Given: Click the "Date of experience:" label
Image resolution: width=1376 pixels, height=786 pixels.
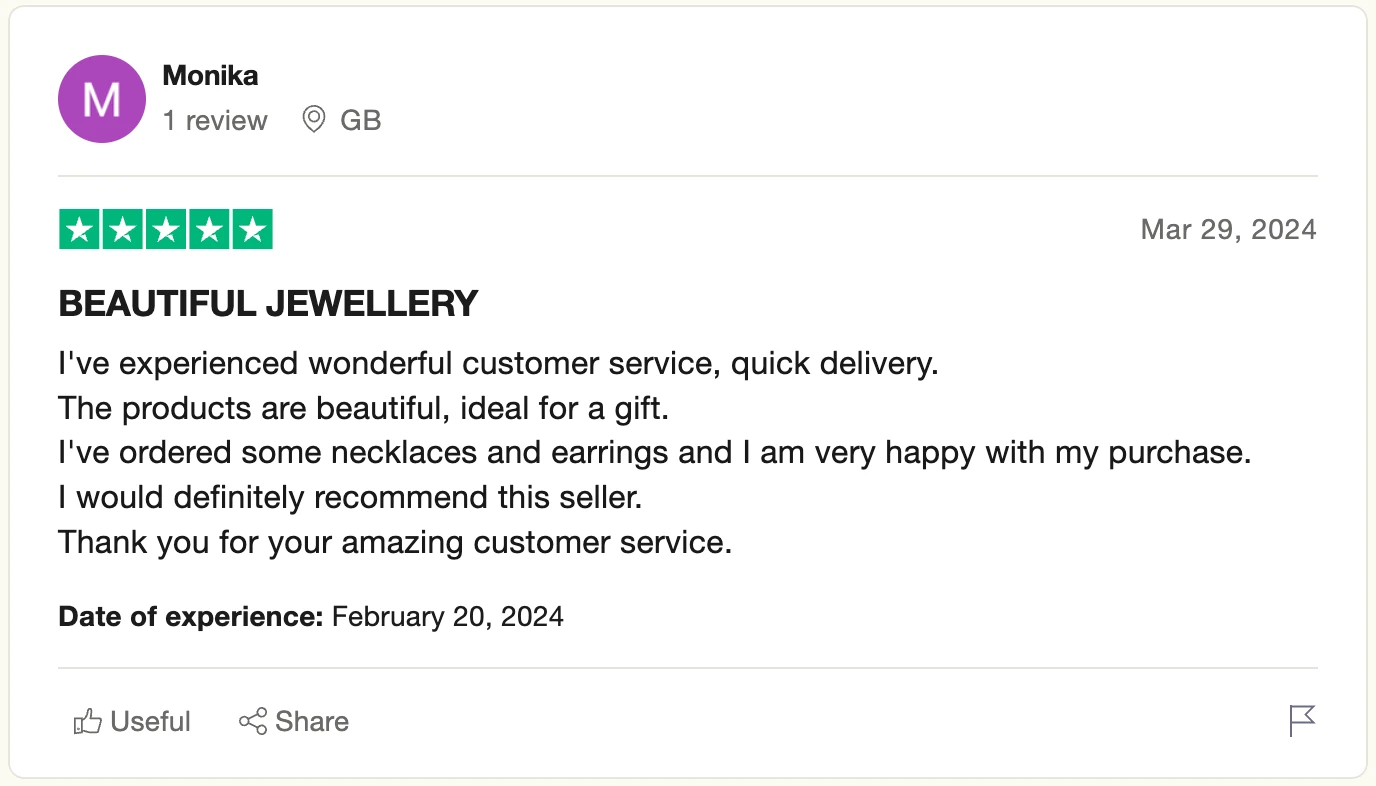Looking at the screenshot, I should (190, 616).
